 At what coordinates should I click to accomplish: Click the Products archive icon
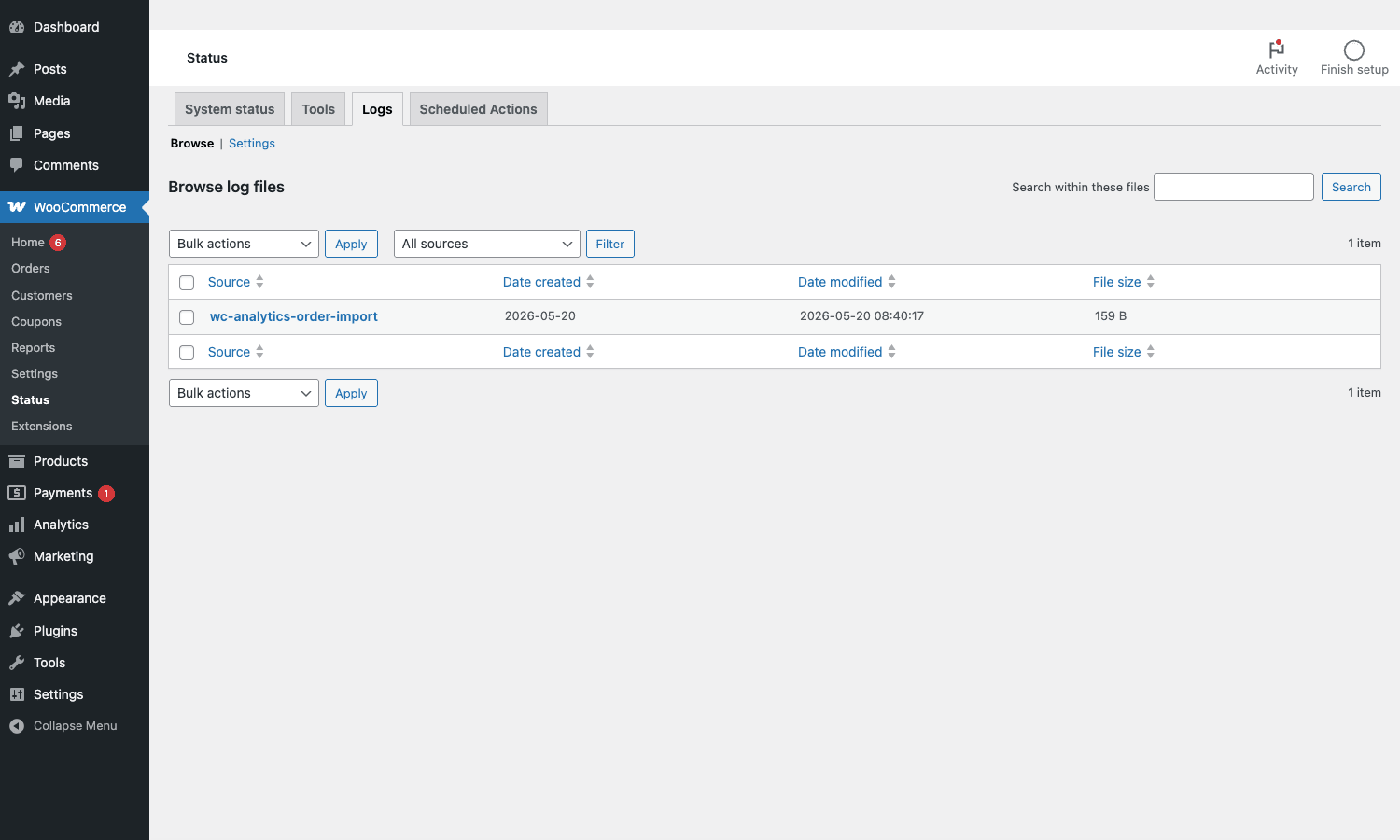coord(17,461)
